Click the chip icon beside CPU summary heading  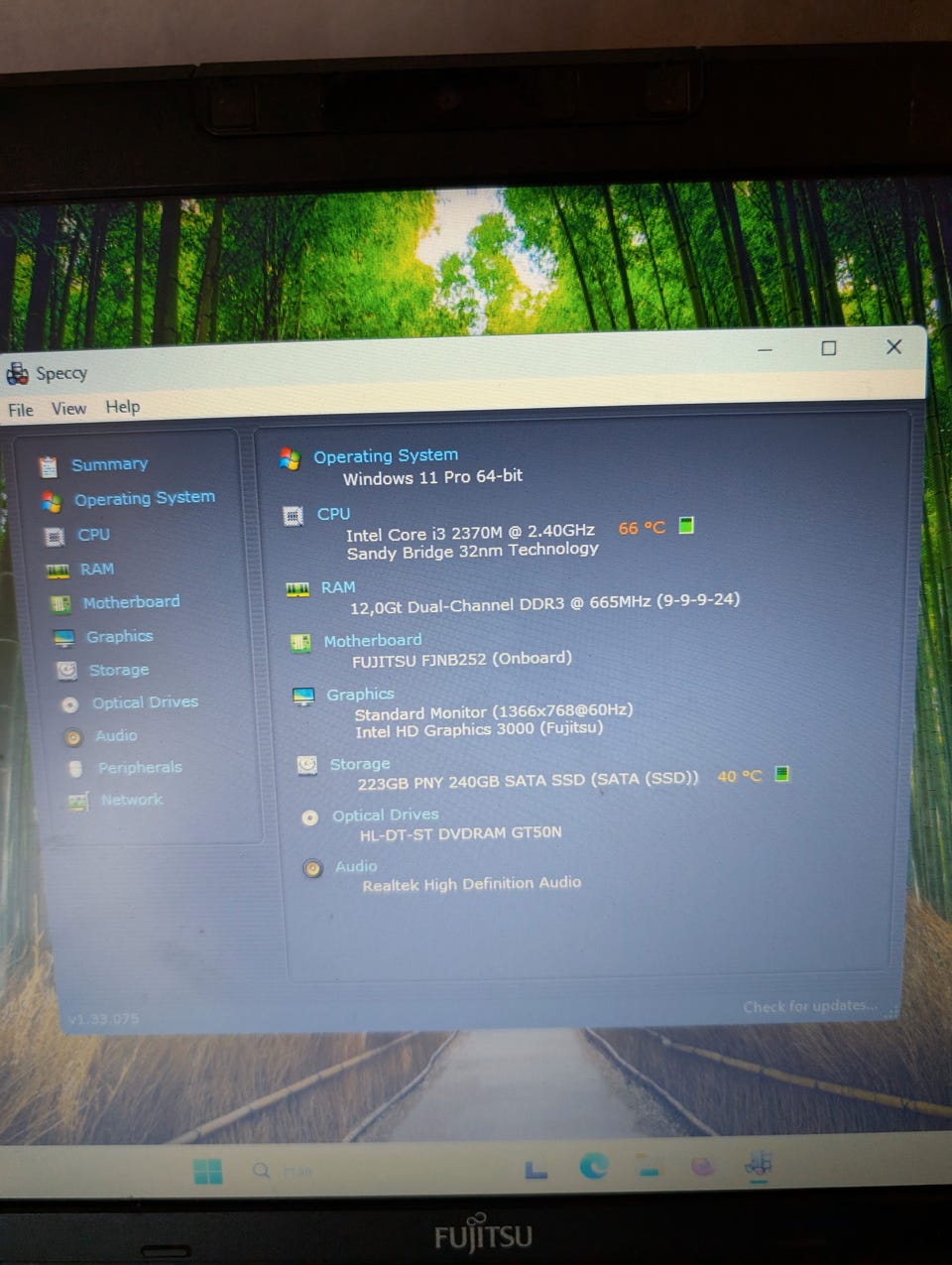[x=293, y=516]
